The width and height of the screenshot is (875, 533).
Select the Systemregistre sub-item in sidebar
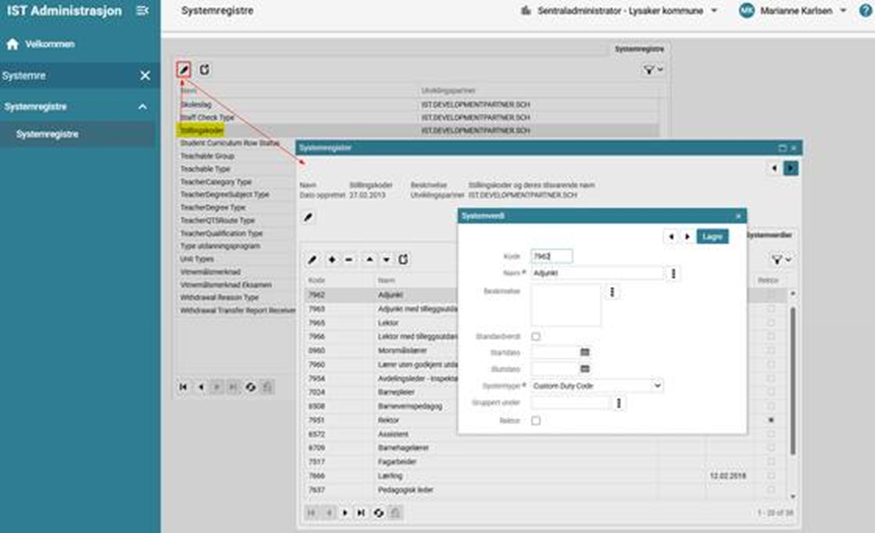[48, 134]
